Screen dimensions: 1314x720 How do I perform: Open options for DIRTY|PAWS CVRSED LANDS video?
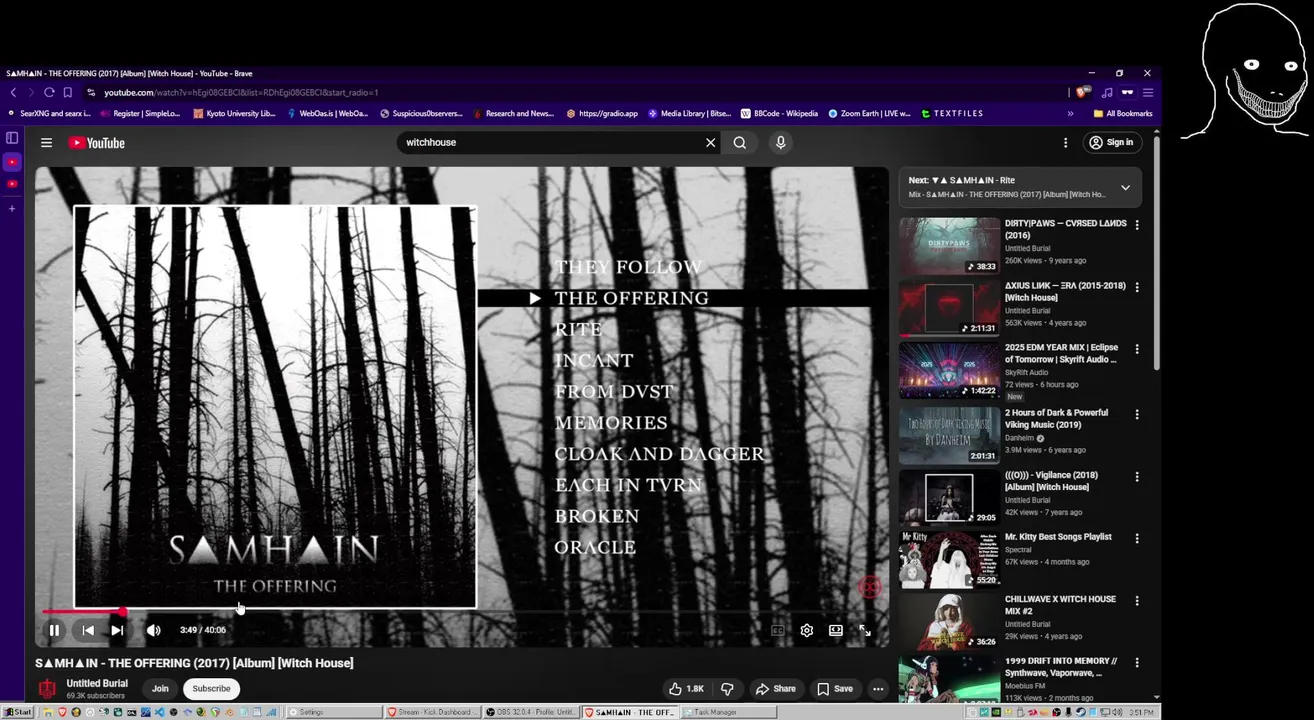coord(1137,225)
